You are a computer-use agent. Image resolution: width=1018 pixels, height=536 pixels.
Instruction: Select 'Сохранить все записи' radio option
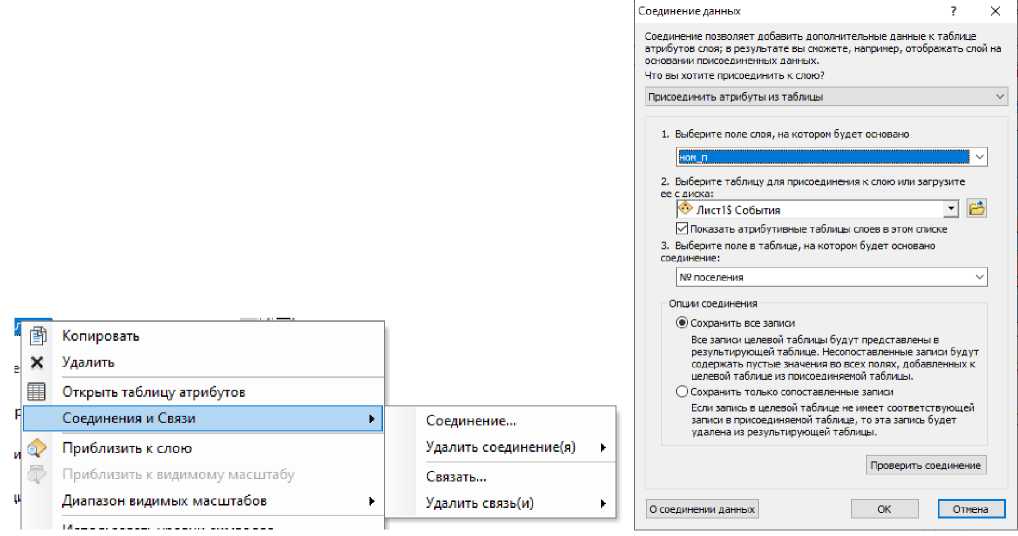point(682,323)
